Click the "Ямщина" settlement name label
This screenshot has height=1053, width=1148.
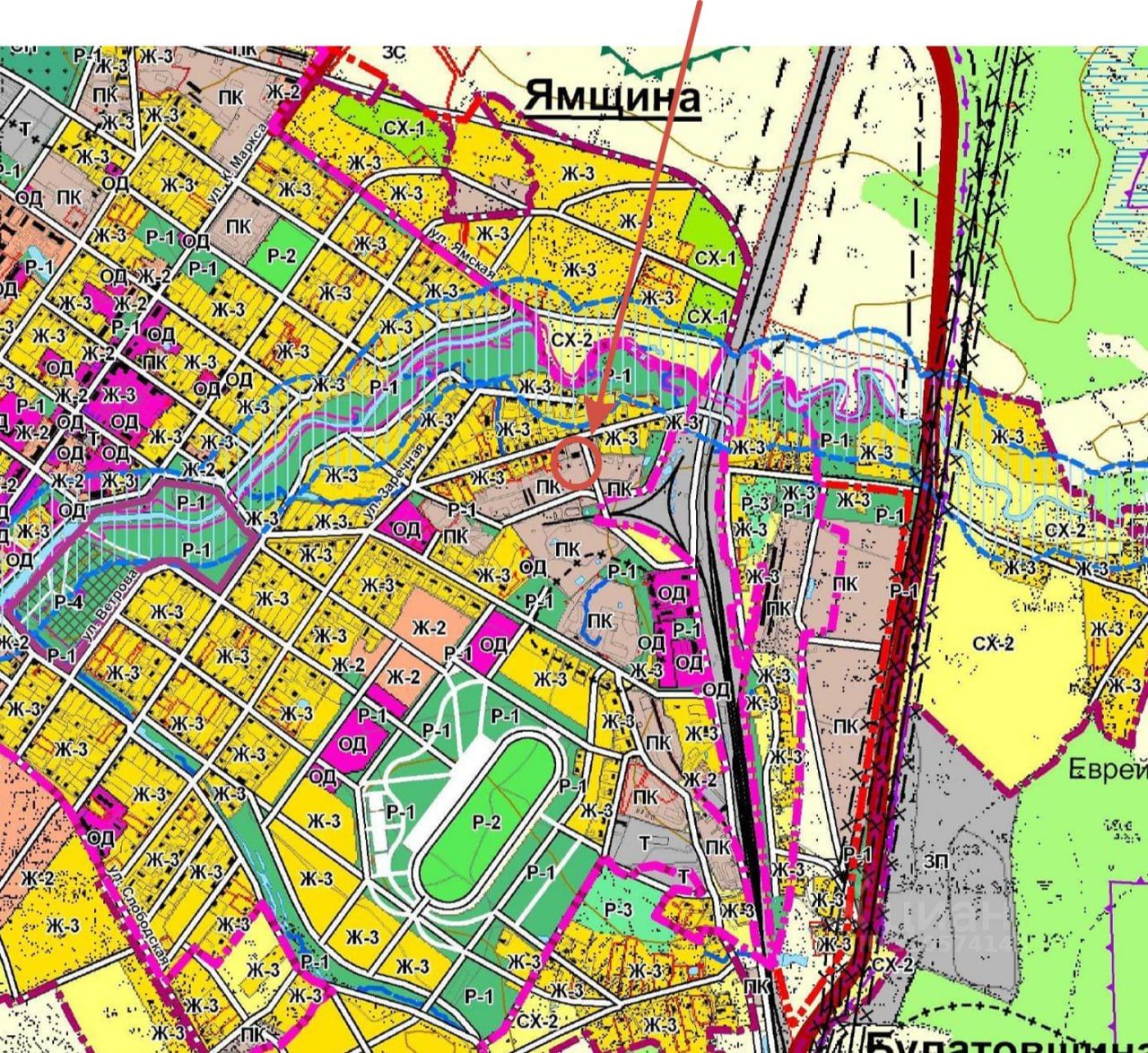point(611,97)
